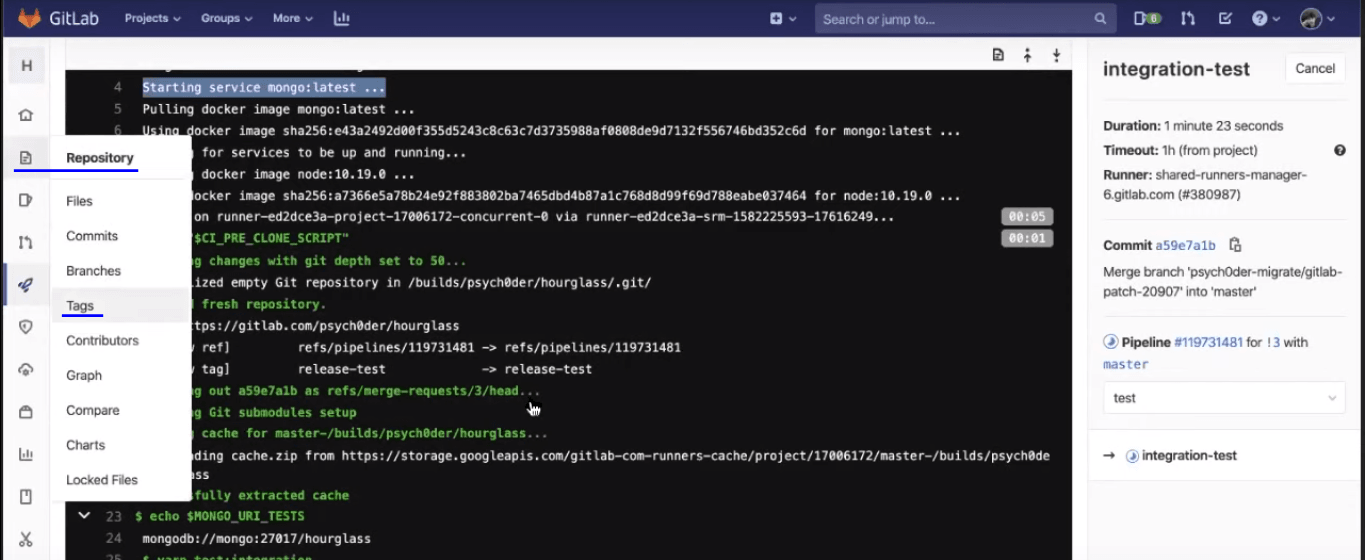
Task: Expand the More menu in navbar
Action: [x=292, y=18]
